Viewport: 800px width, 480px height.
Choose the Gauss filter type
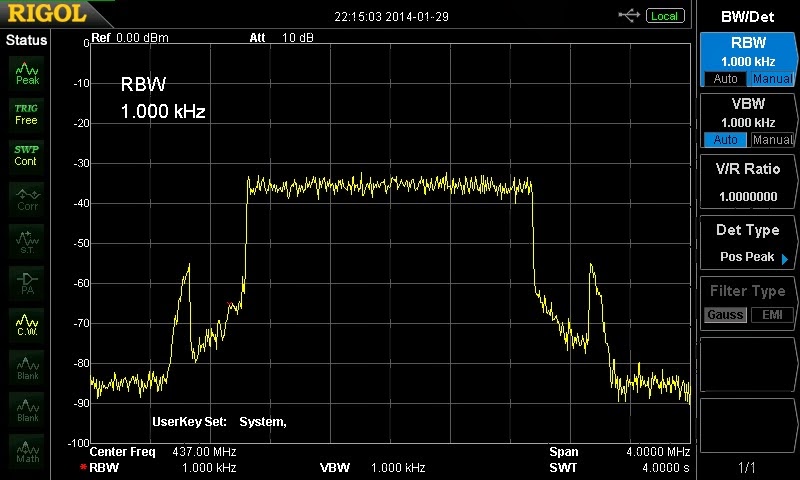725,315
